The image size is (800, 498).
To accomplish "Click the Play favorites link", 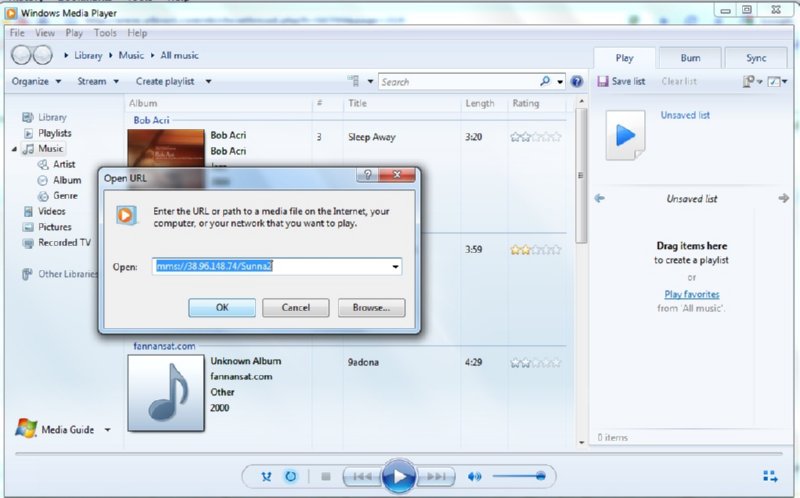I will 692,294.
